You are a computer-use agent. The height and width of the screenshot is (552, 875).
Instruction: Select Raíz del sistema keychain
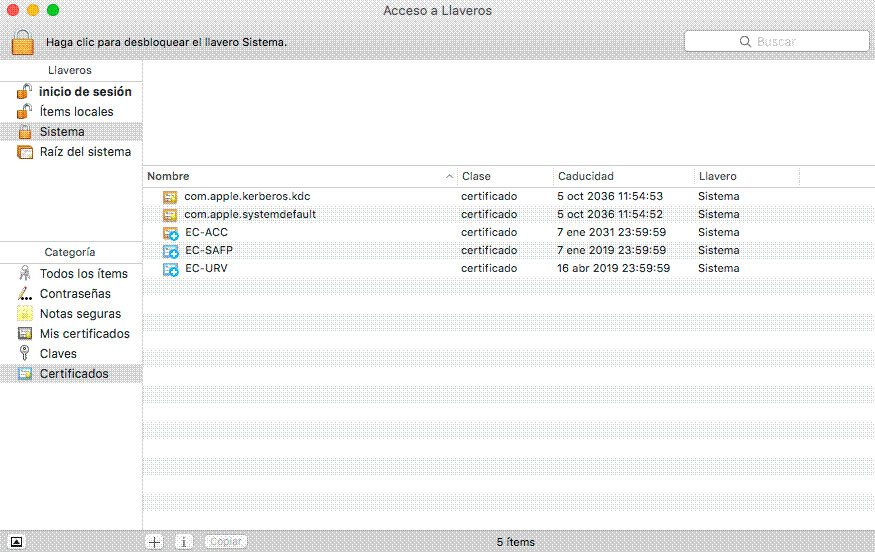tap(85, 152)
